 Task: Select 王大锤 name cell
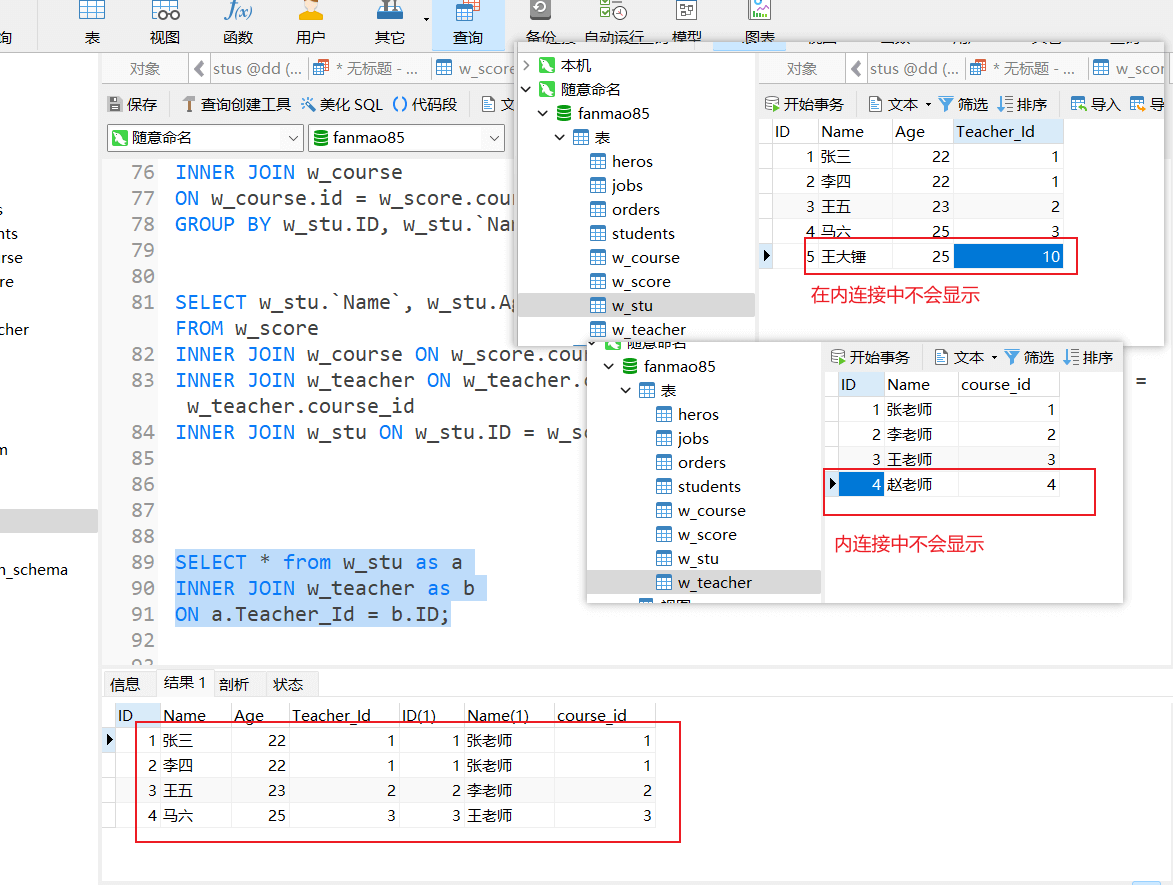[854, 257]
